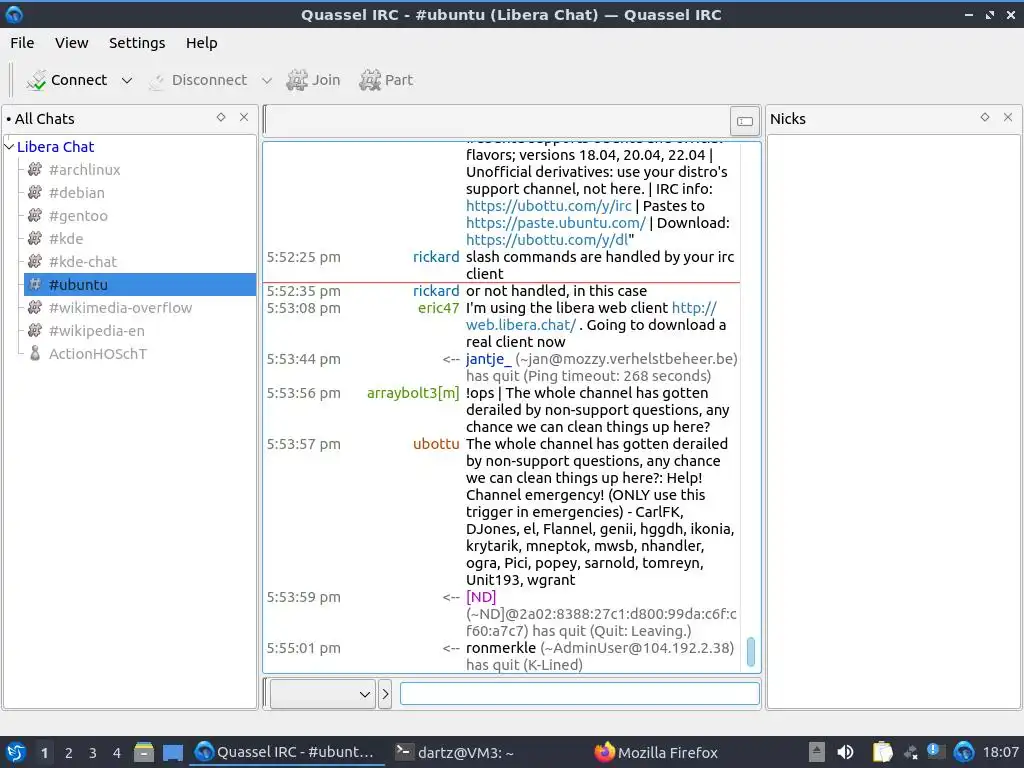This screenshot has height=768, width=1024.
Task: Select the #debian channel name
Action: tap(76, 193)
